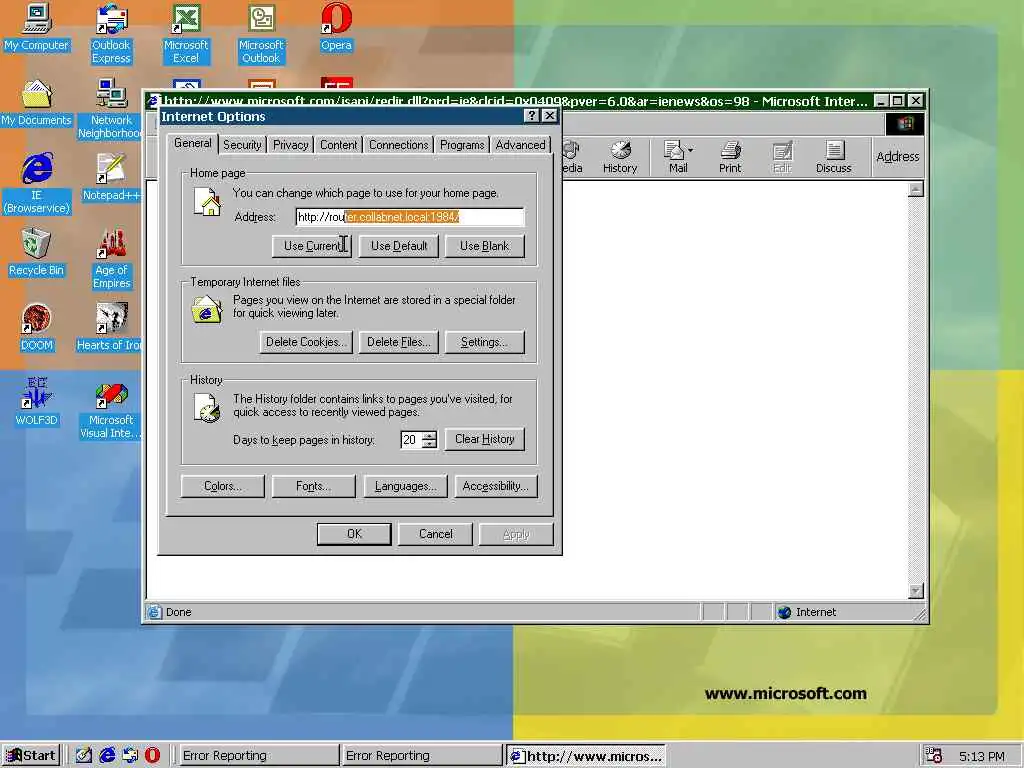The height and width of the screenshot is (768, 1024).
Task: Click in the home page Address field
Action: 410,217
